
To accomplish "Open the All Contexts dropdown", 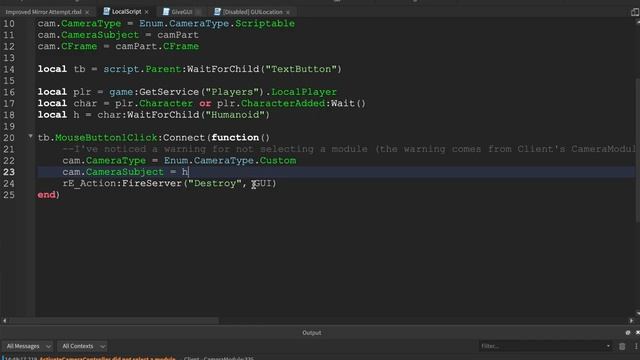I will click(82, 346).
